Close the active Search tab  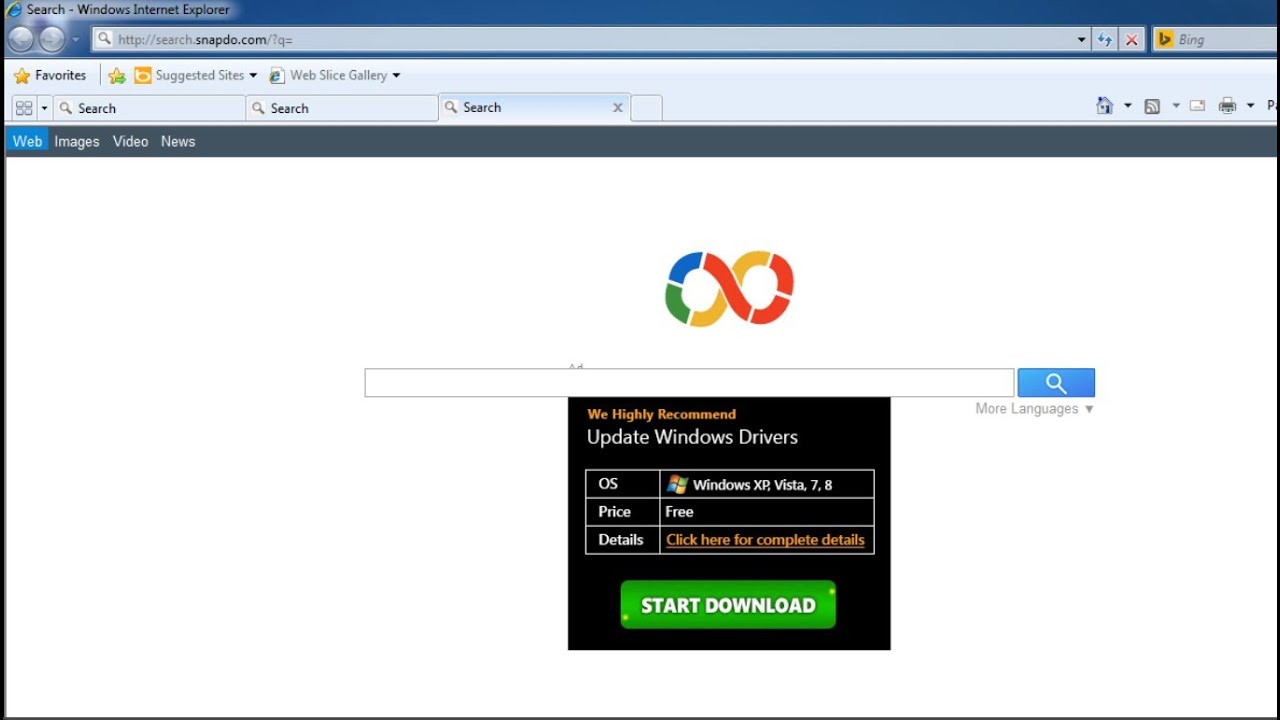point(618,108)
